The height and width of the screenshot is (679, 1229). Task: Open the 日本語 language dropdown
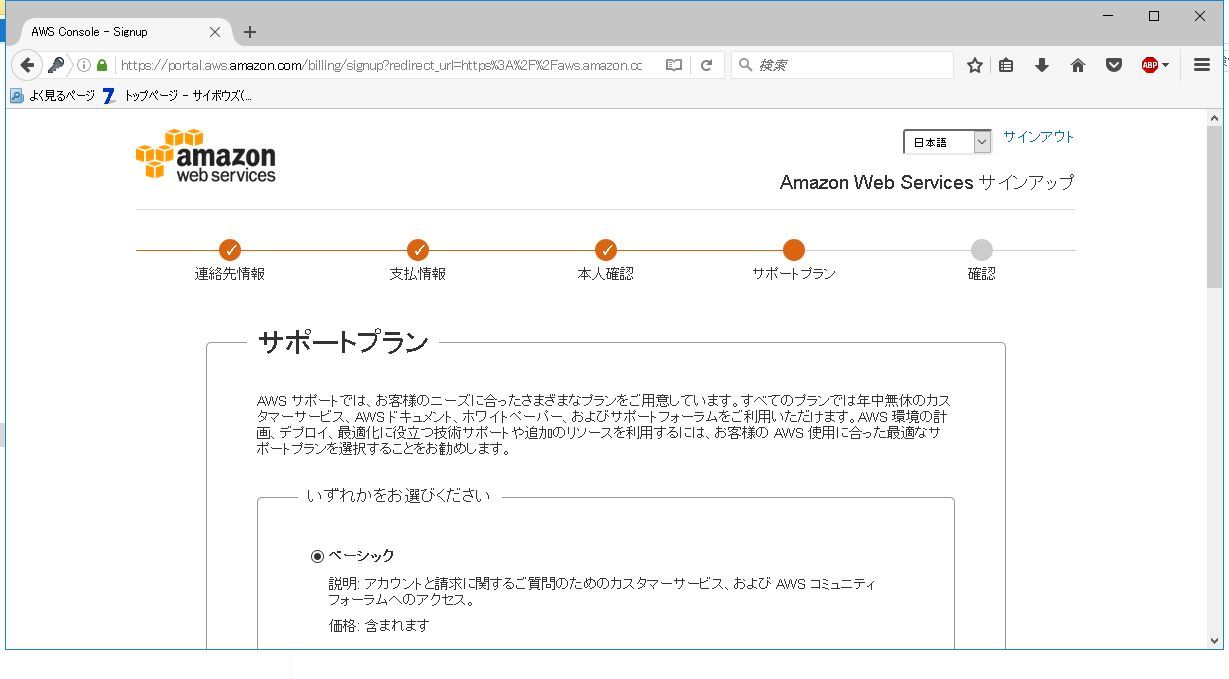[x=947, y=142]
